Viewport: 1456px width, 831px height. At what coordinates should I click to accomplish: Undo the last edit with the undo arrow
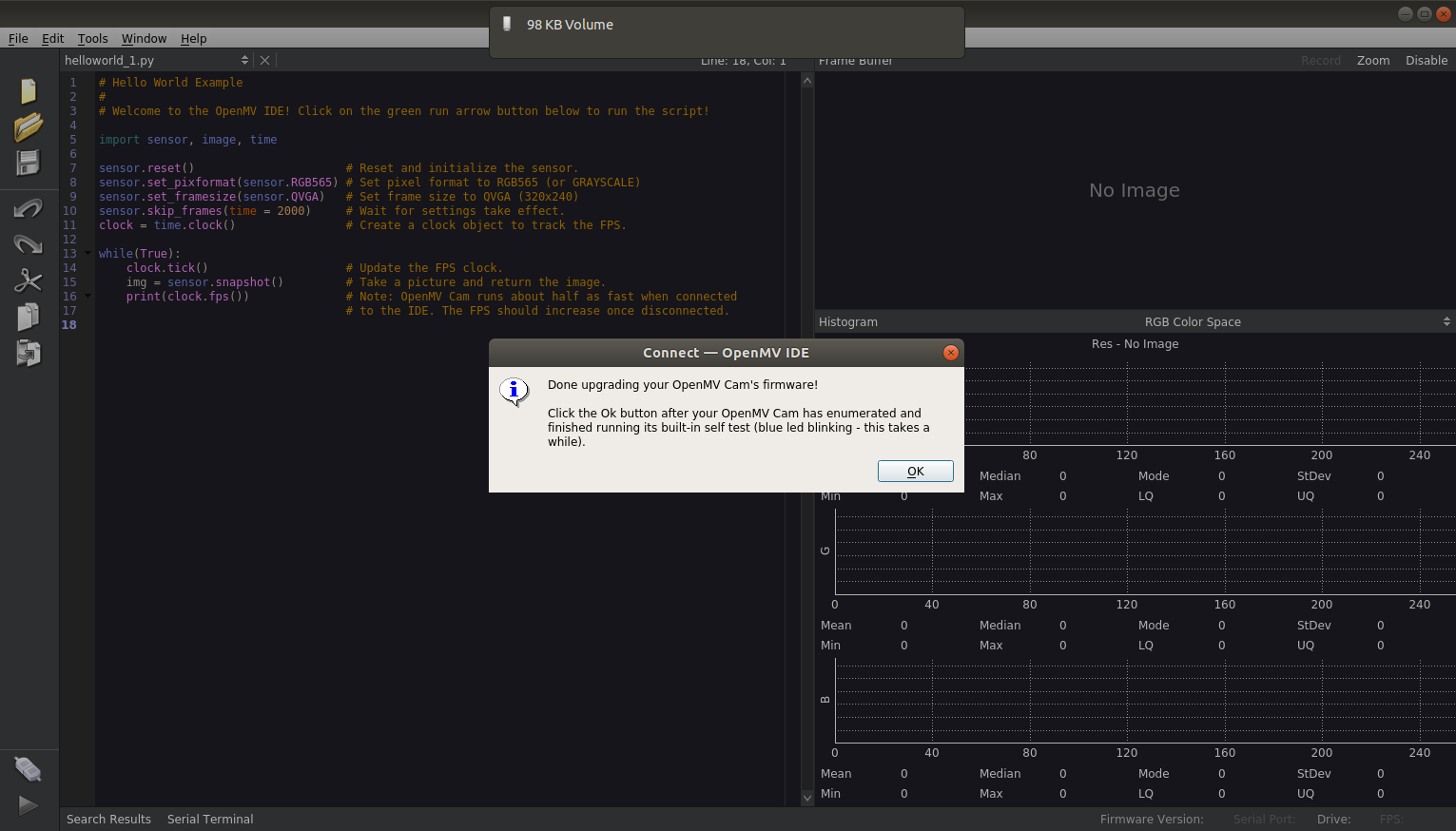[29, 208]
